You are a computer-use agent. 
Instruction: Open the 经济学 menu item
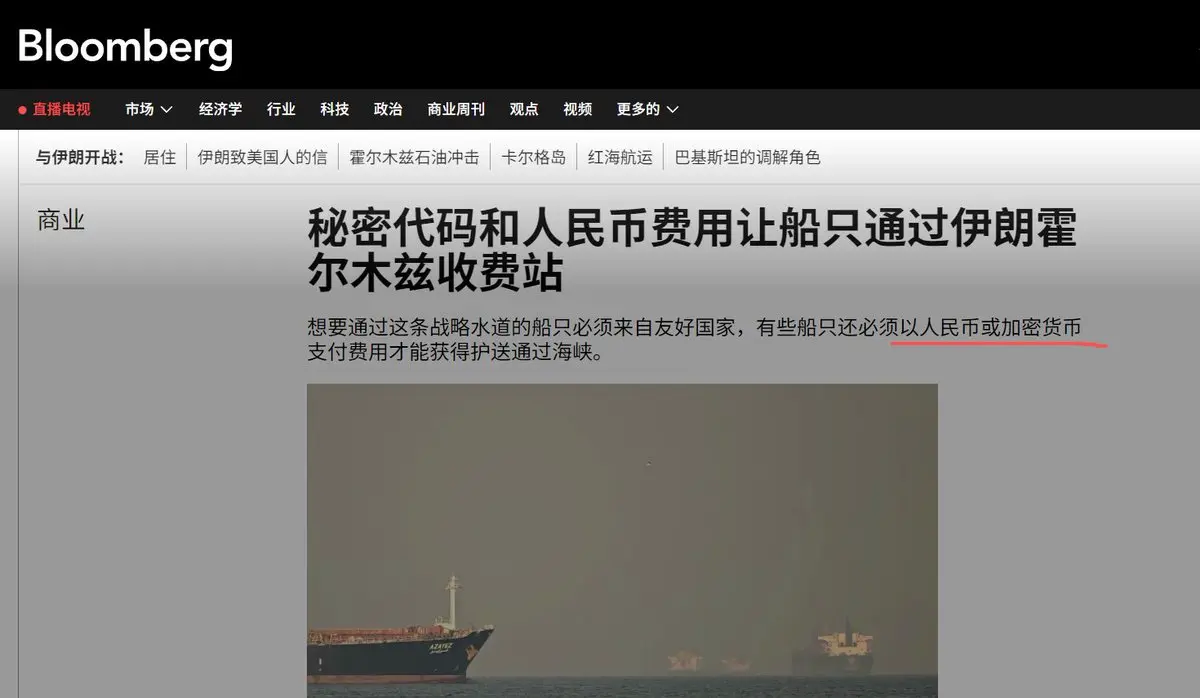(x=220, y=109)
